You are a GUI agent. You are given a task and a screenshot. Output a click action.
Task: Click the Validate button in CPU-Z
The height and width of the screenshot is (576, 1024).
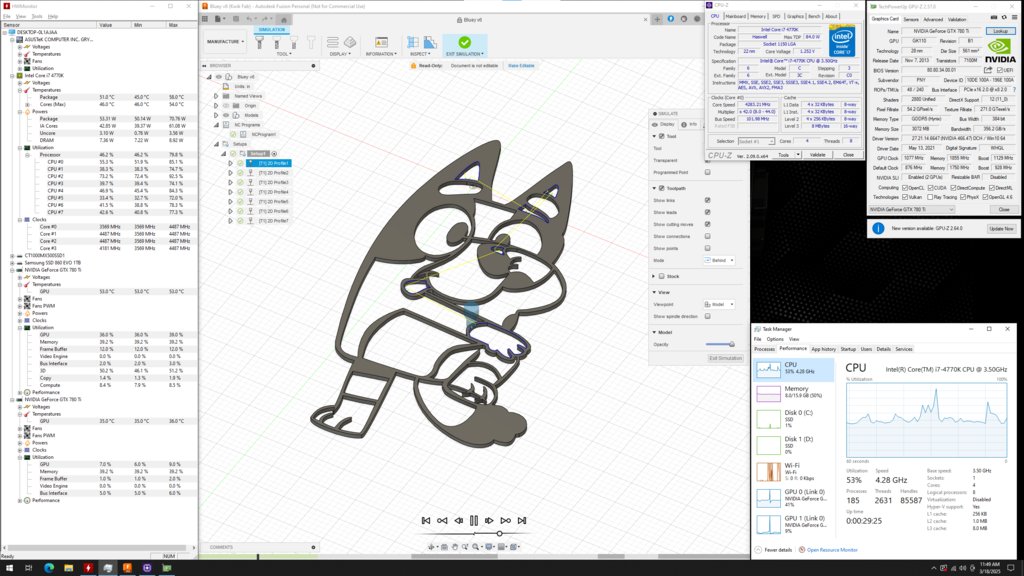click(818, 155)
